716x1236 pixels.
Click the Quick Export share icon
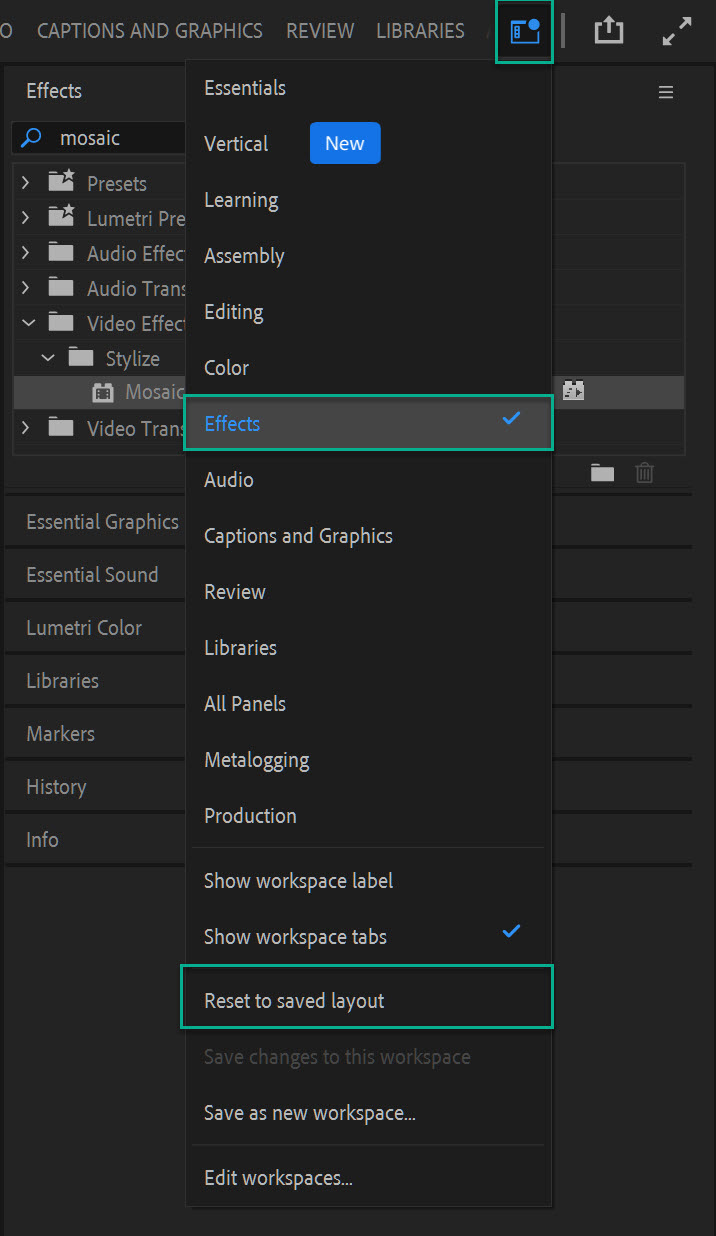click(608, 31)
